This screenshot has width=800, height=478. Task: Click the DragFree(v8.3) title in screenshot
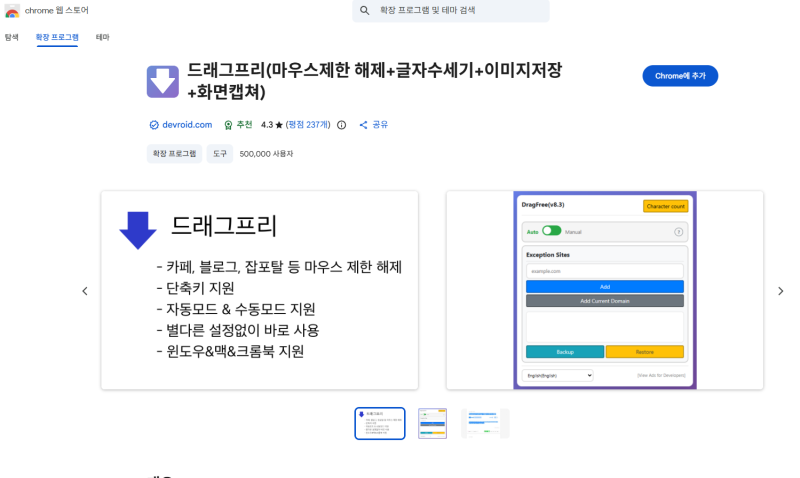[543, 205]
